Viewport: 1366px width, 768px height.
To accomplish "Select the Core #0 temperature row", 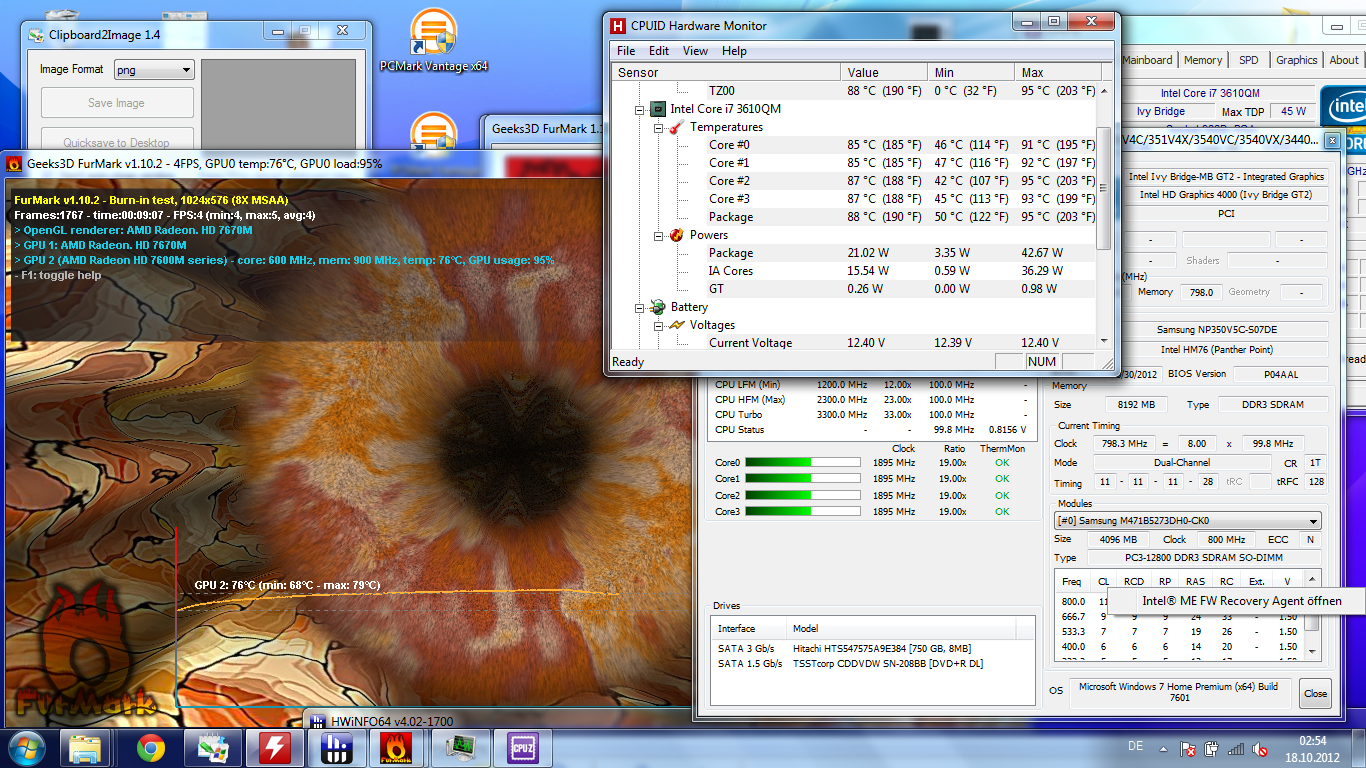I will click(854, 145).
